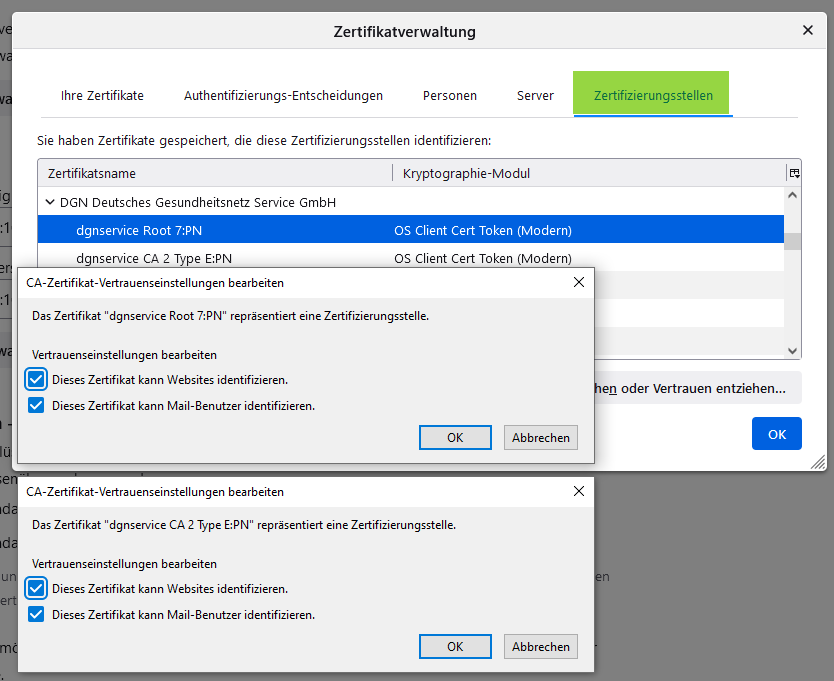This screenshot has width=834, height=681.
Task: Toggle Websites identifizieren for CA 2 Type E:PN
Action: [x=36, y=588]
